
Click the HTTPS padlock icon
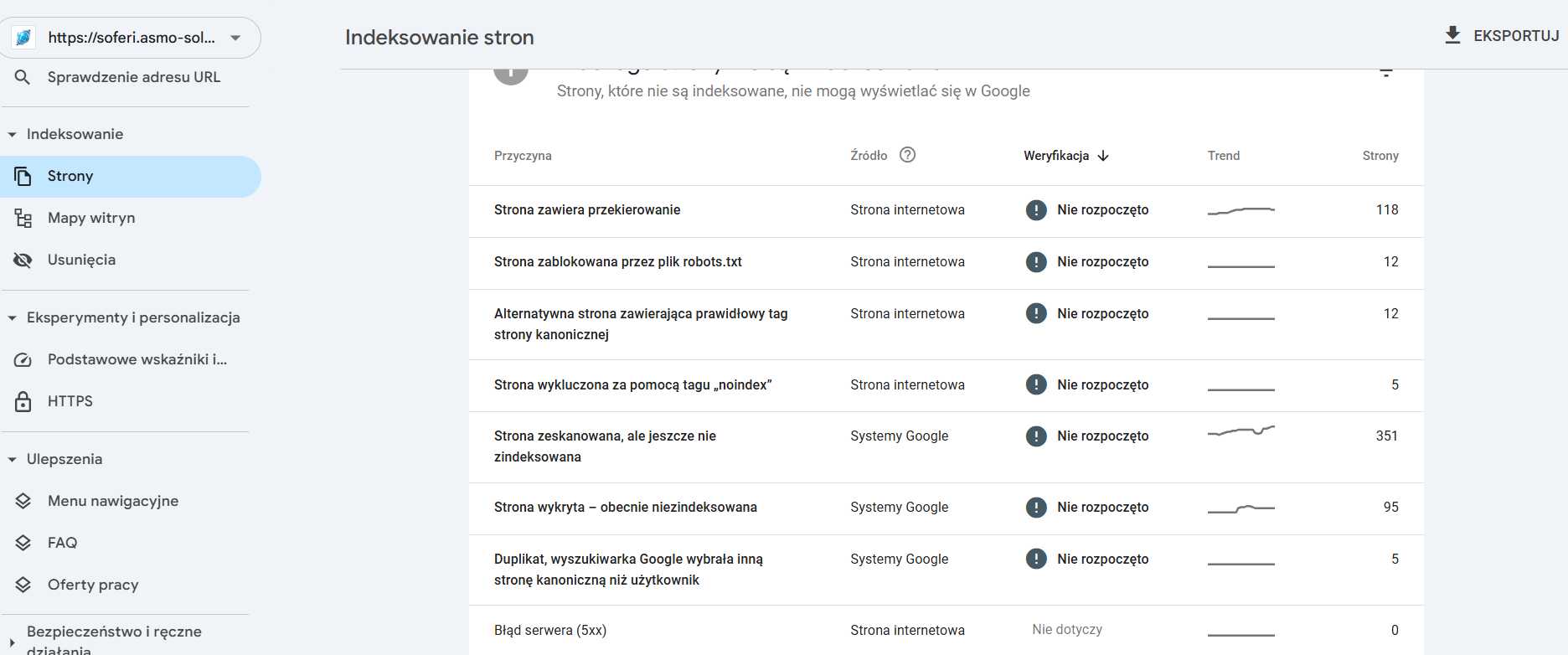pos(23,402)
